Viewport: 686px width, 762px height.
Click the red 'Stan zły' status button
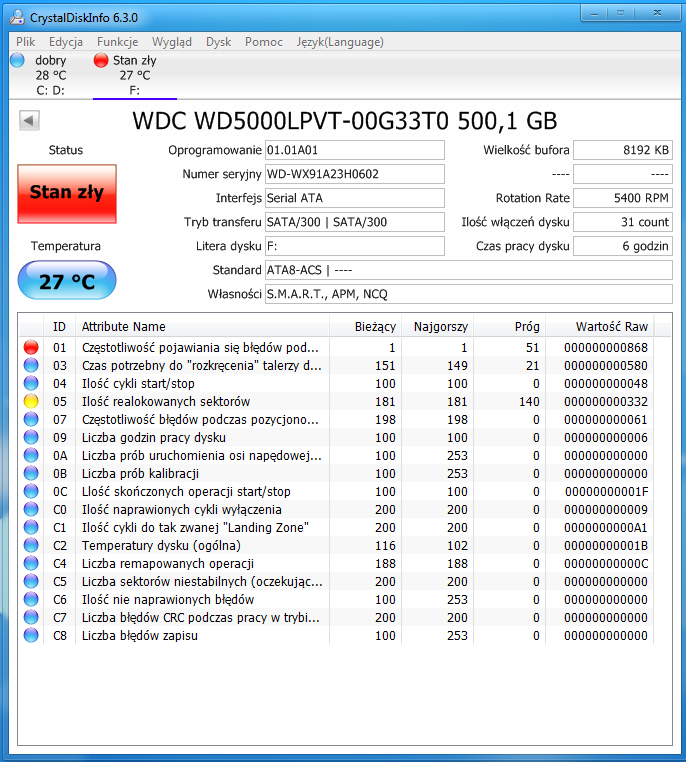(x=67, y=194)
